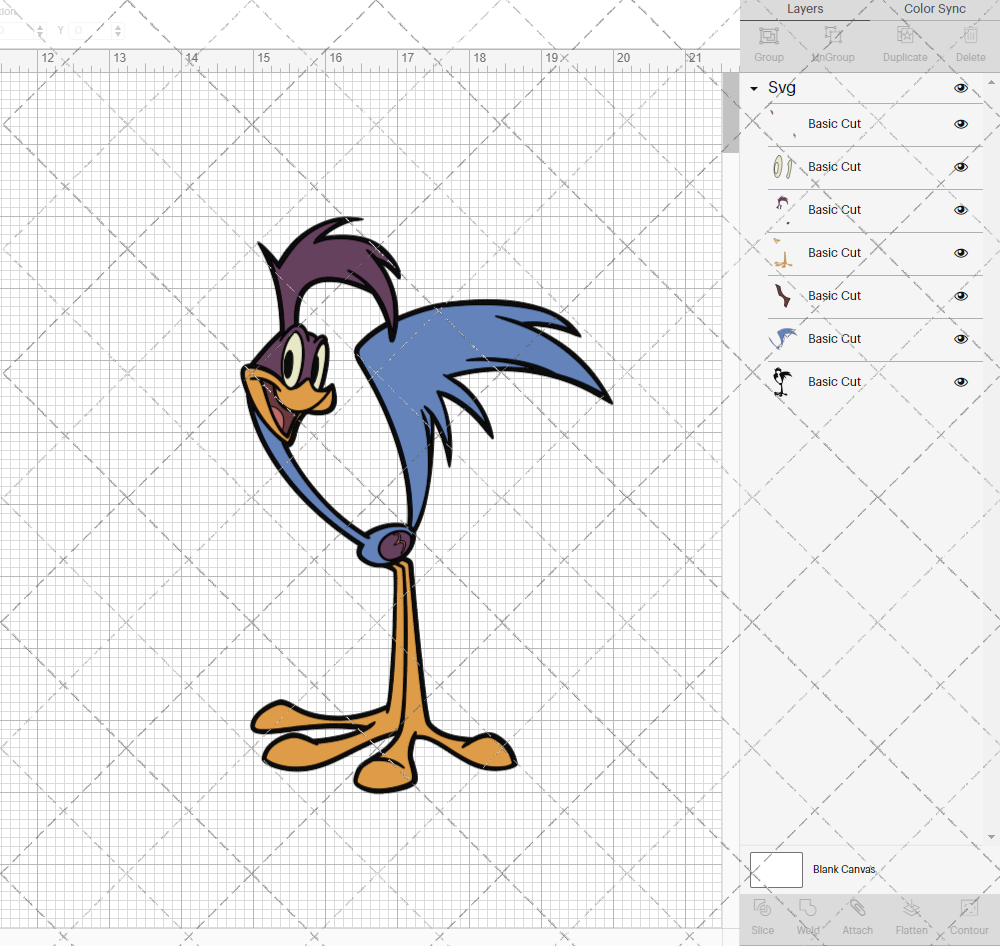1000x946 pixels.
Task: Hide the blue feathers Basic Cut layer
Action: [x=960, y=339]
